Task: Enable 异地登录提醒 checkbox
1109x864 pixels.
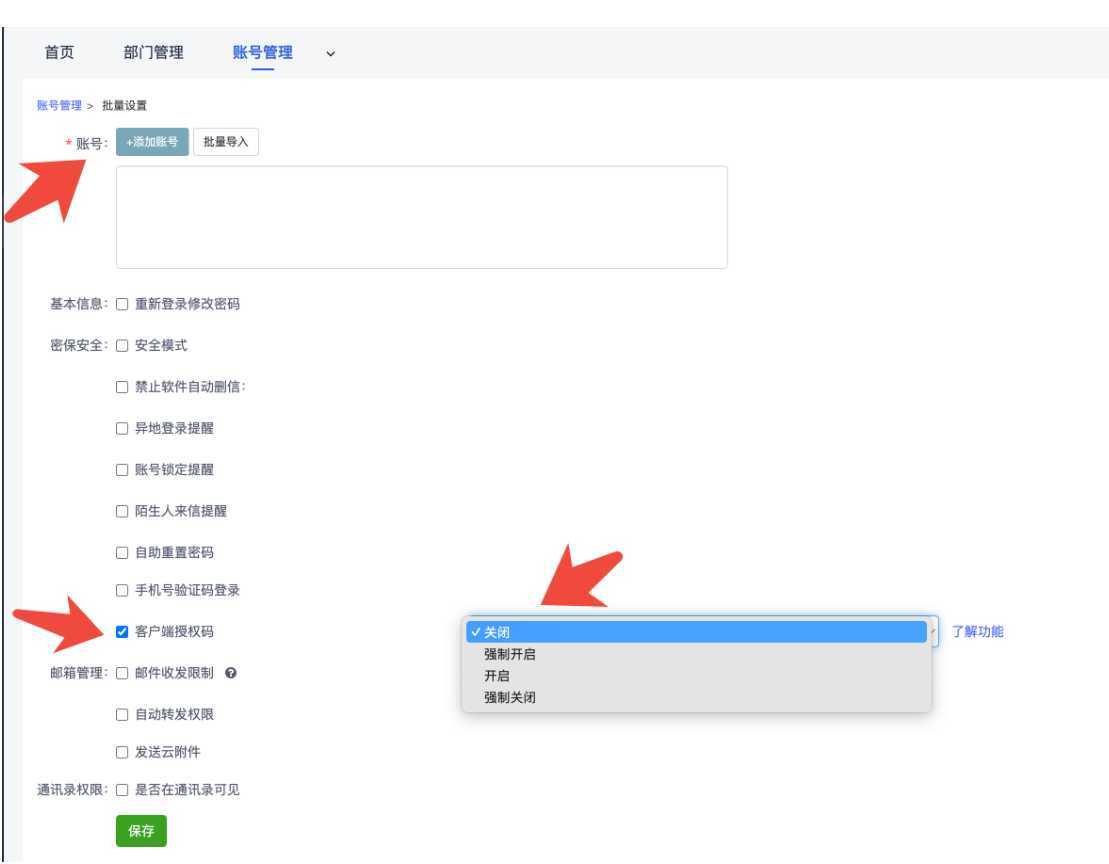Action: point(122,428)
